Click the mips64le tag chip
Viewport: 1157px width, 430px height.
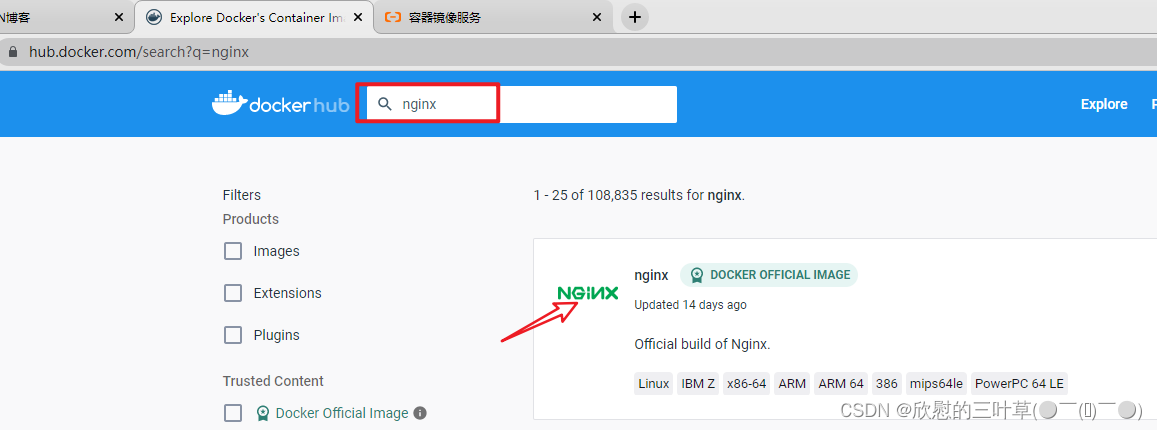tap(936, 384)
